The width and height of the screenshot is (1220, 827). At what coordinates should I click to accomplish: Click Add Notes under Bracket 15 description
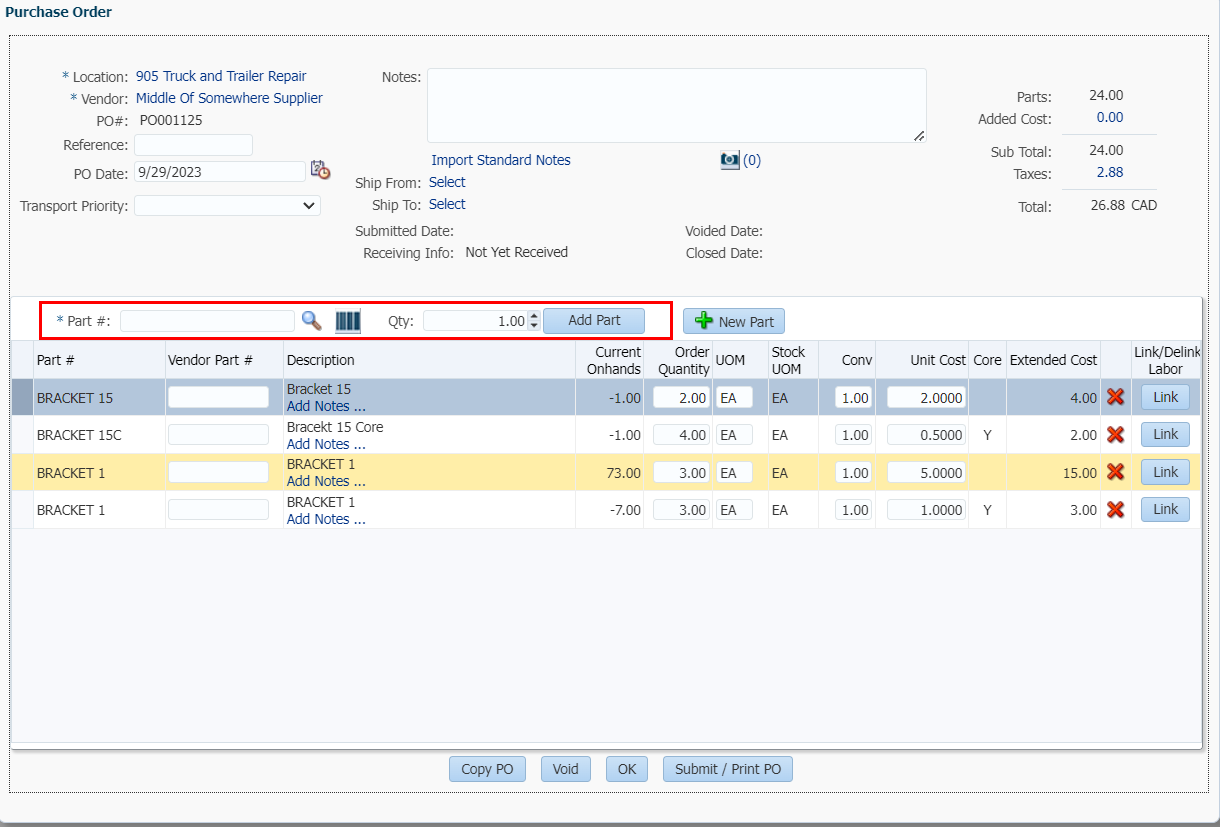pyautogui.click(x=326, y=406)
